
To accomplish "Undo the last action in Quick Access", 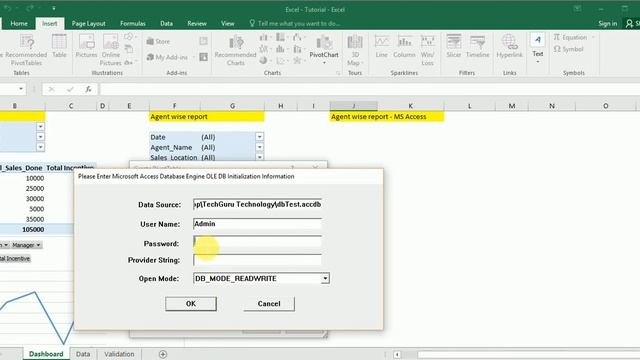I will (7, 8).
